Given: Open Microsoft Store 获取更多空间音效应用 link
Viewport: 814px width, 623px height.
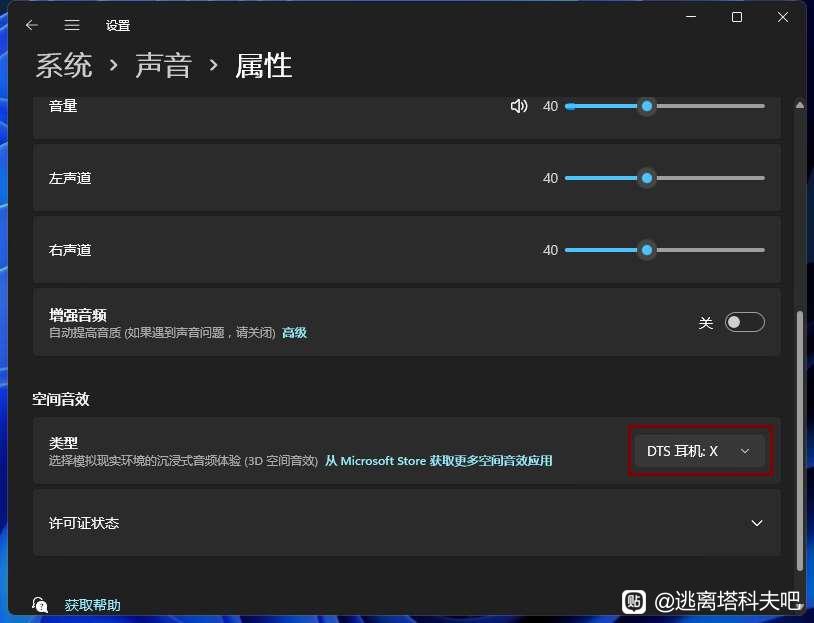Looking at the screenshot, I should tap(439, 461).
